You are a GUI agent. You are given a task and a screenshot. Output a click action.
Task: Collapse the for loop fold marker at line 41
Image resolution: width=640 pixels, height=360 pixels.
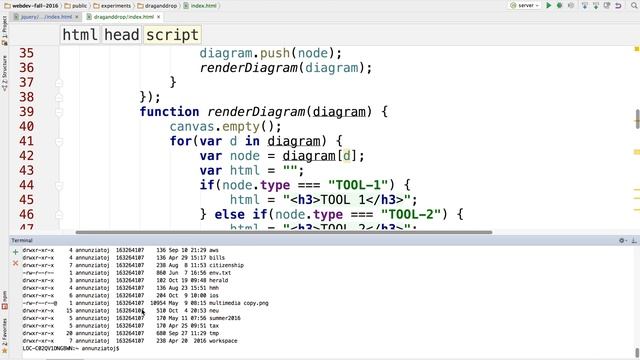[59, 141]
